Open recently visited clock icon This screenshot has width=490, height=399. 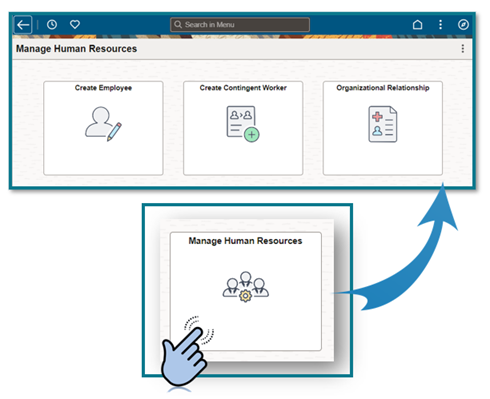[x=52, y=24]
